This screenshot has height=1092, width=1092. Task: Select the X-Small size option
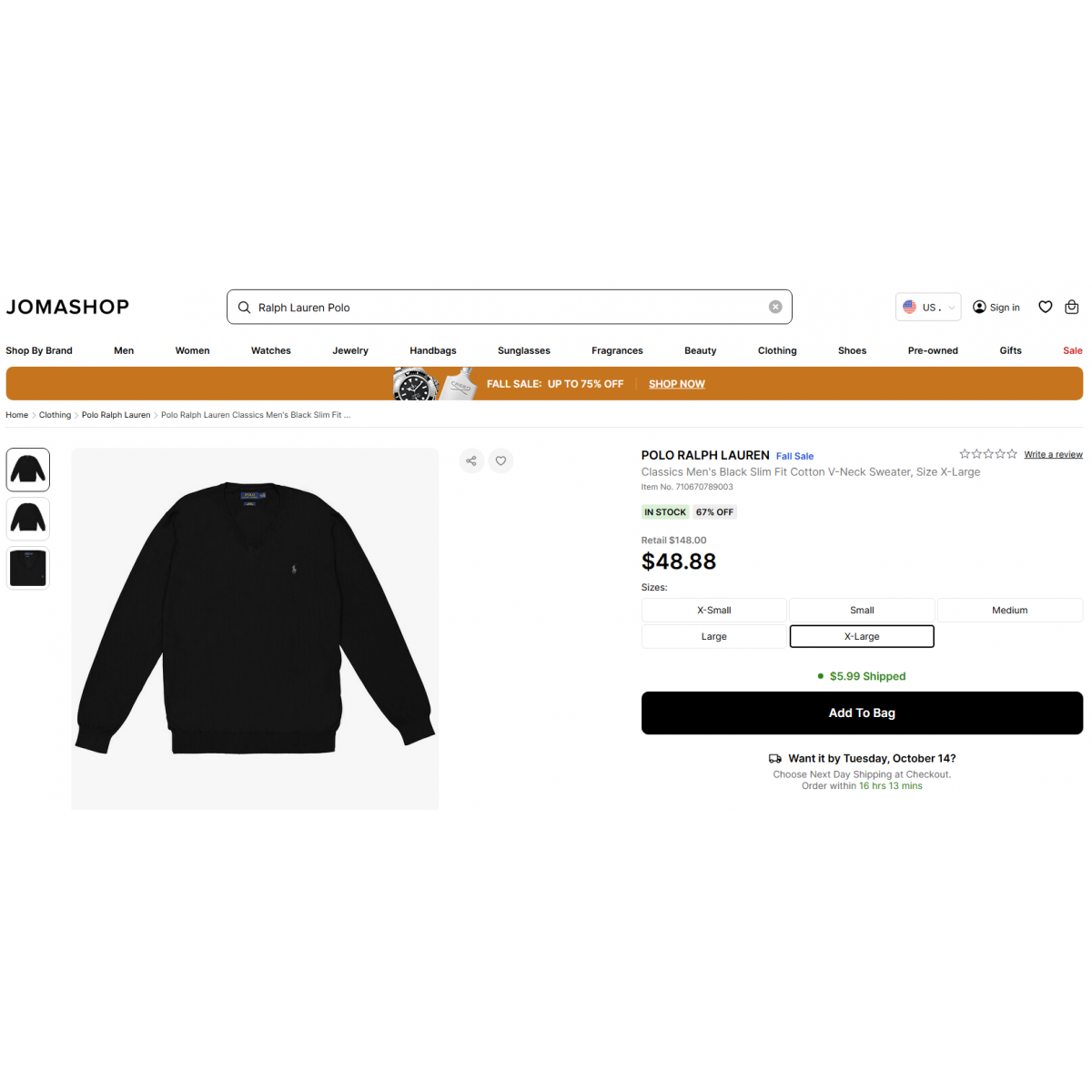coord(714,610)
